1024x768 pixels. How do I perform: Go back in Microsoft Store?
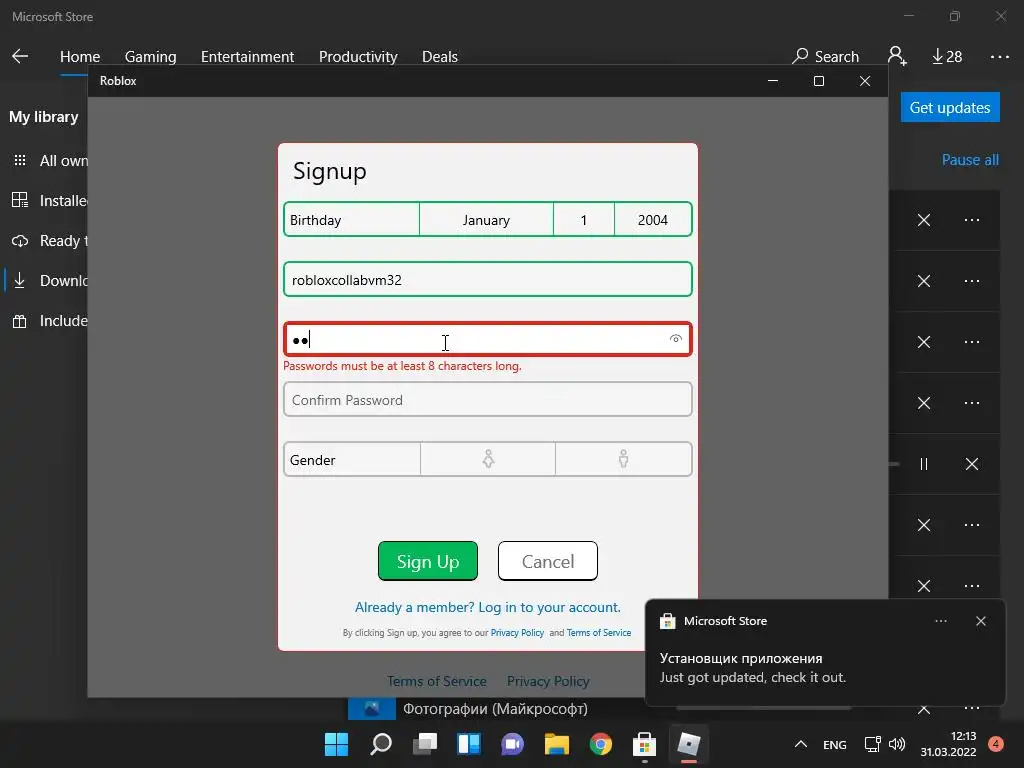(20, 56)
